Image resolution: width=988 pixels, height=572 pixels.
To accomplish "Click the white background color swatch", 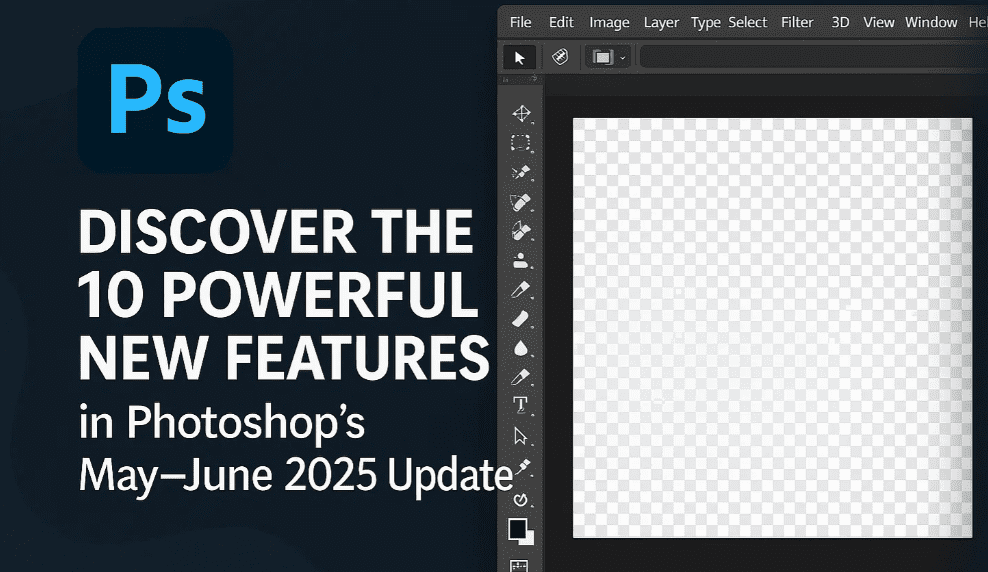I will coord(529,540).
